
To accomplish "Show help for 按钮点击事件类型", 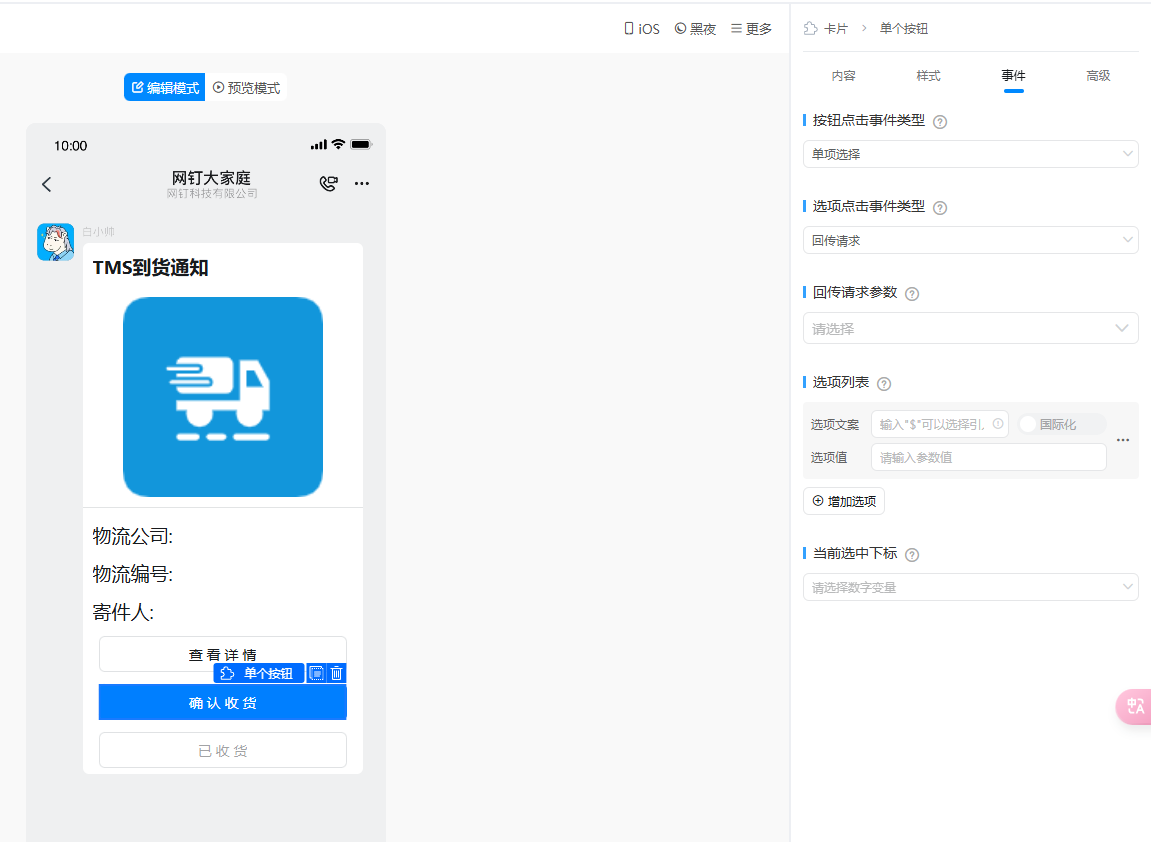I will click(940, 122).
